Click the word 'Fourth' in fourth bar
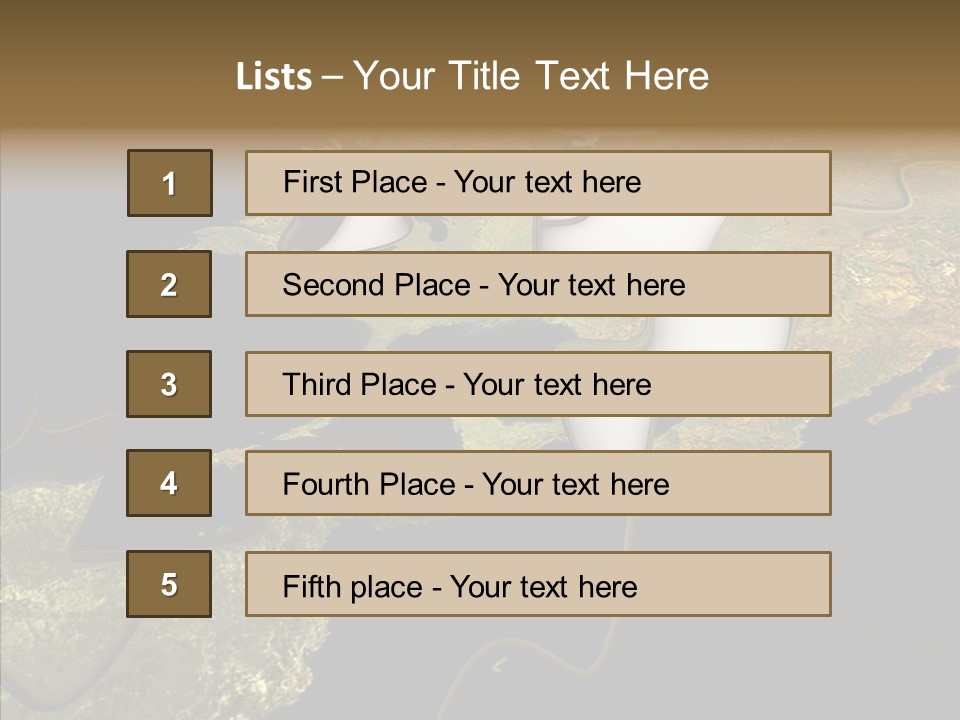 pyautogui.click(x=326, y=484)
